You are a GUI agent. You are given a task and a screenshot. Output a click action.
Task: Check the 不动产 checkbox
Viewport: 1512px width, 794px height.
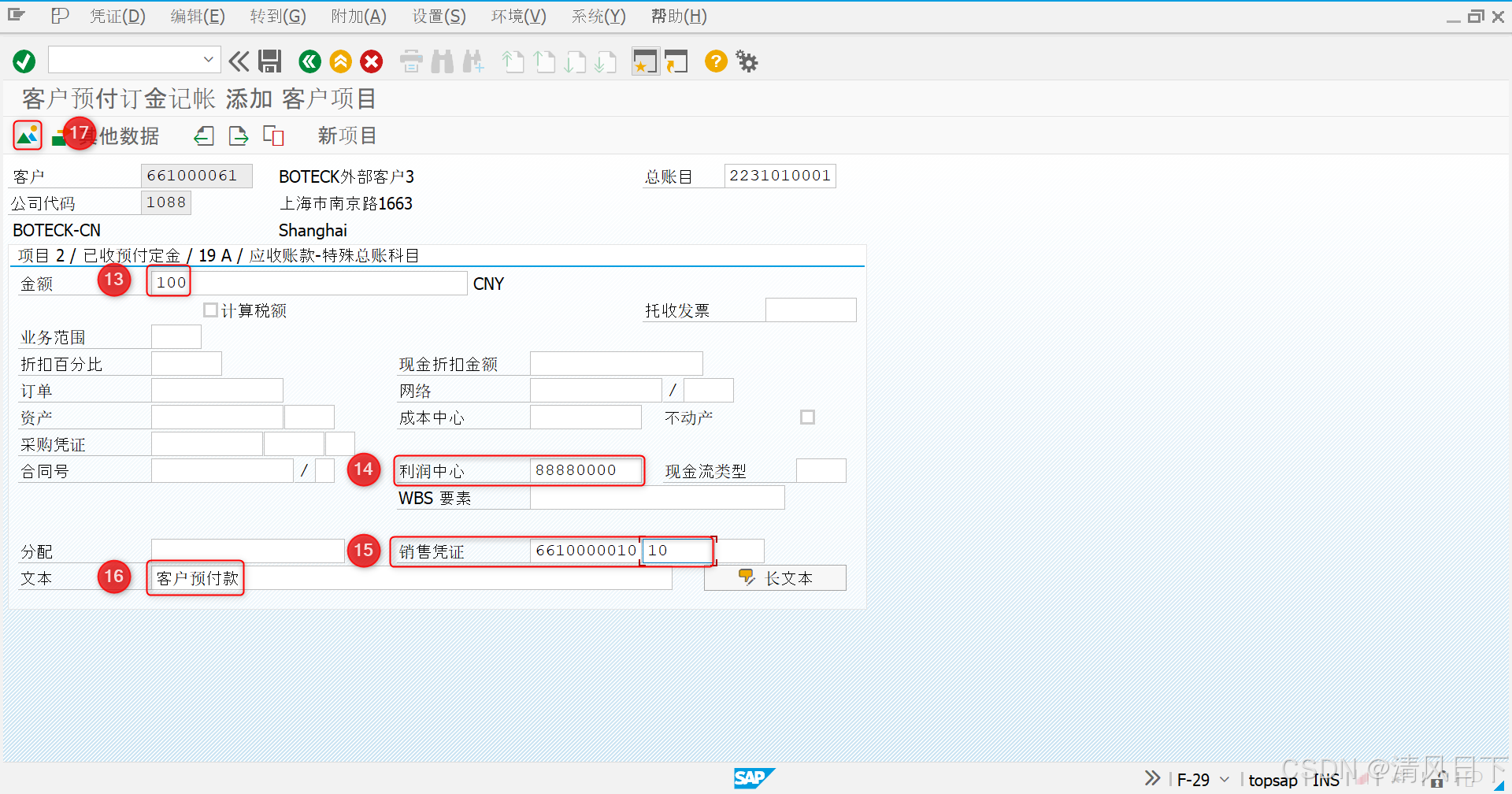click(x=806, y=417)
